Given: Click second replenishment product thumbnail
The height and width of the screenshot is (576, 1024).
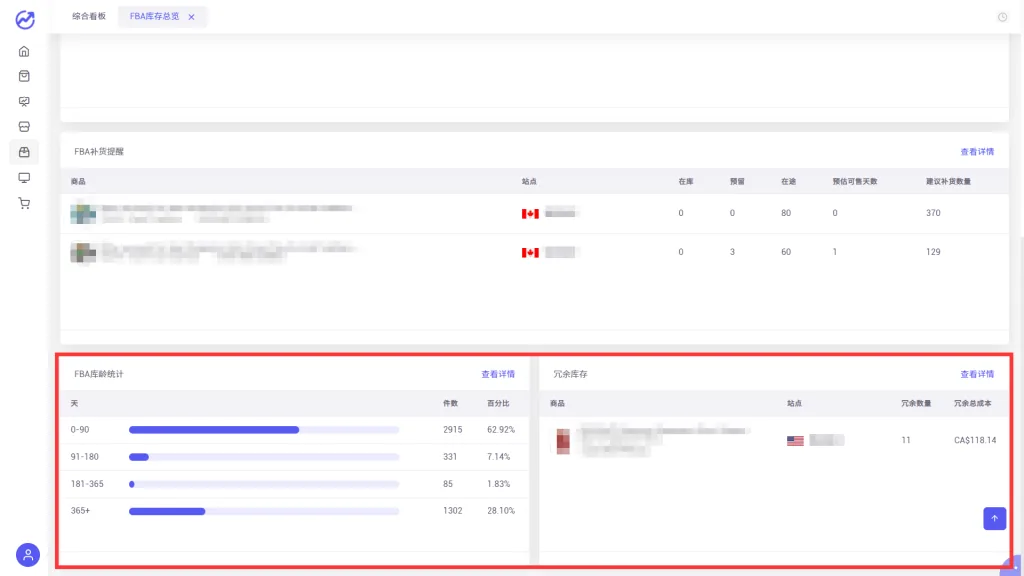Looking at the screenshot, I should point(83,252).
